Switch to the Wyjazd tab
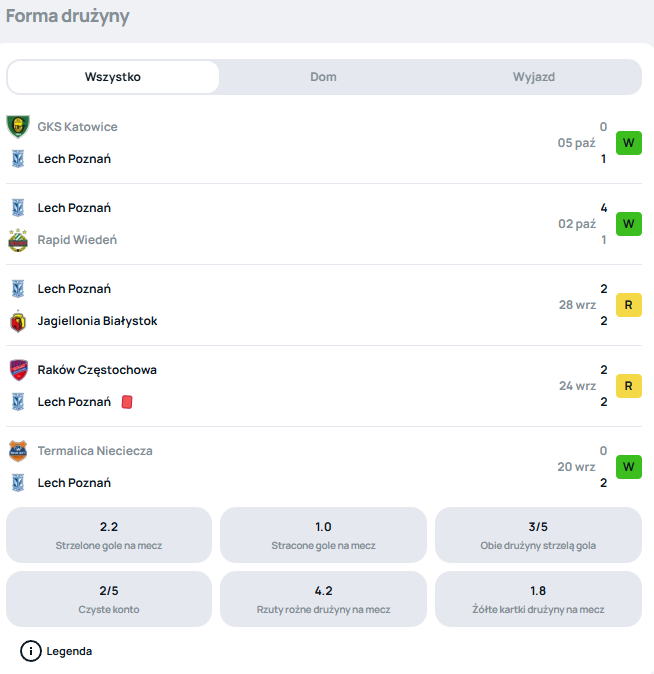This screenshot has width=654, height=674. click(x=534, y=77)
